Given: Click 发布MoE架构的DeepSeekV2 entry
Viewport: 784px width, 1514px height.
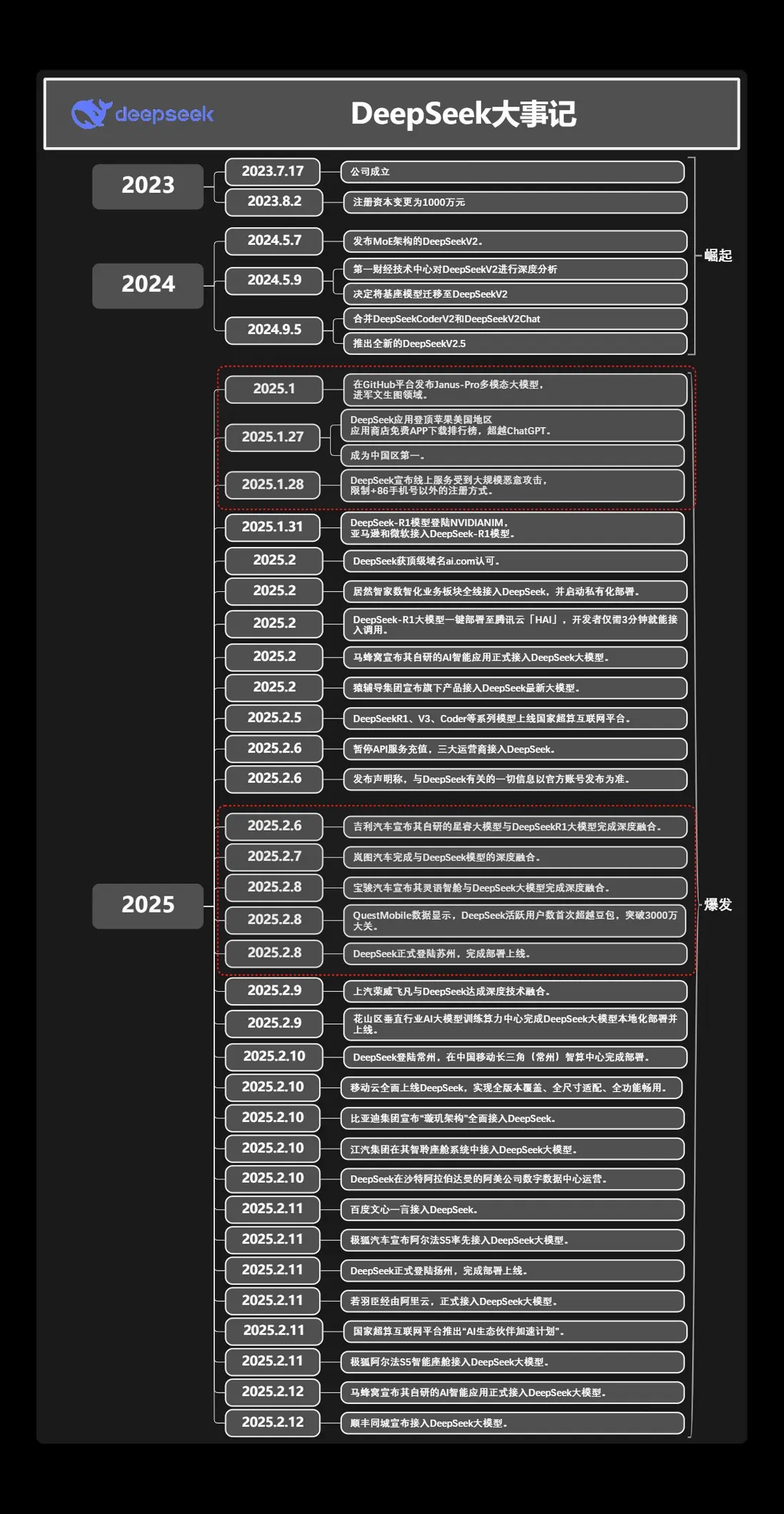Looking at the screenshot, I should pyautogui.click(x=515, y=241).
